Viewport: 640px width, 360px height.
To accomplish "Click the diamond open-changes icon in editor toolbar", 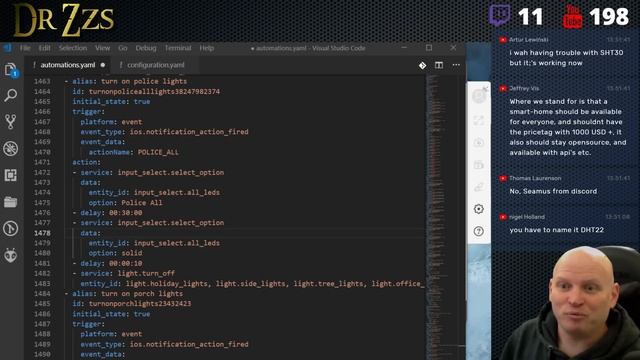I will click(422, 65).
